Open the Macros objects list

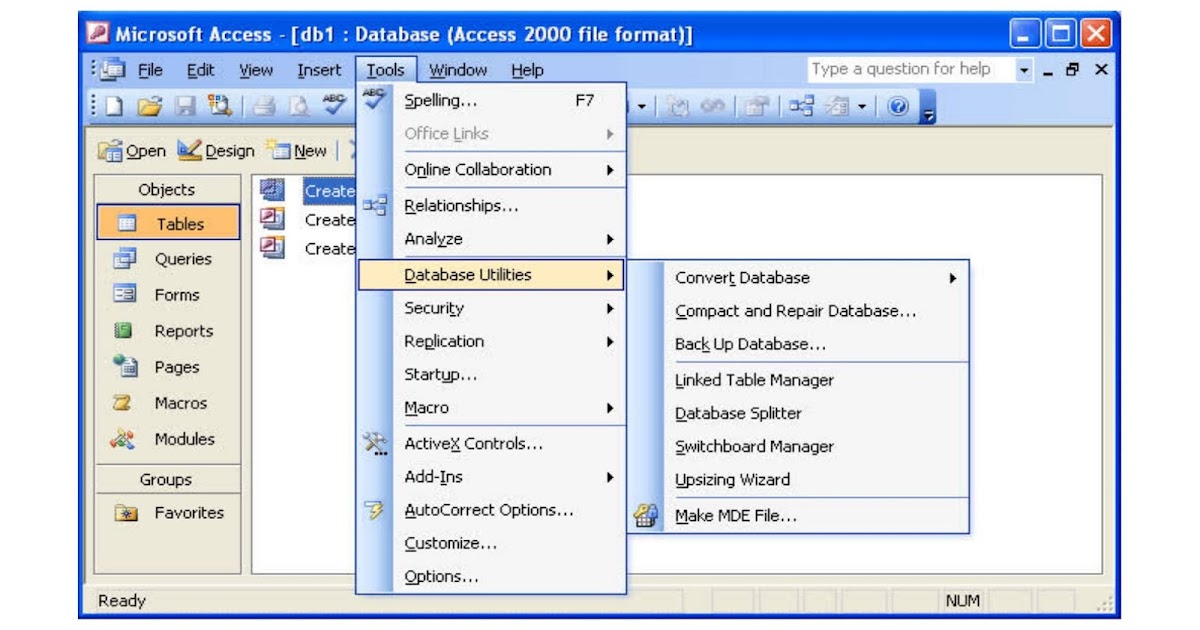coord(166,403)
